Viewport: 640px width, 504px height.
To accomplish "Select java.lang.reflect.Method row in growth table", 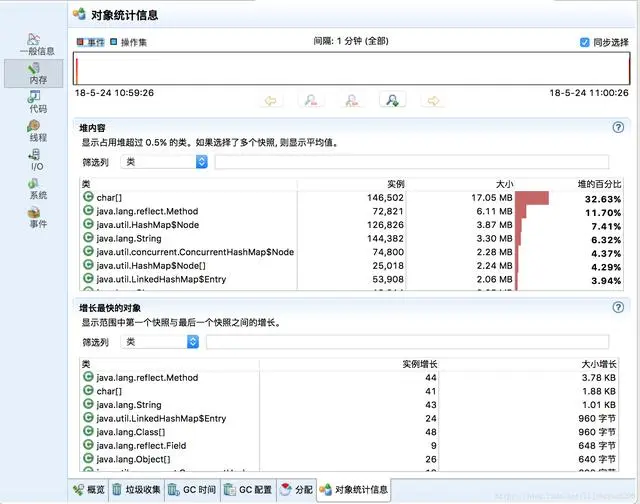I will click(349, 377).
